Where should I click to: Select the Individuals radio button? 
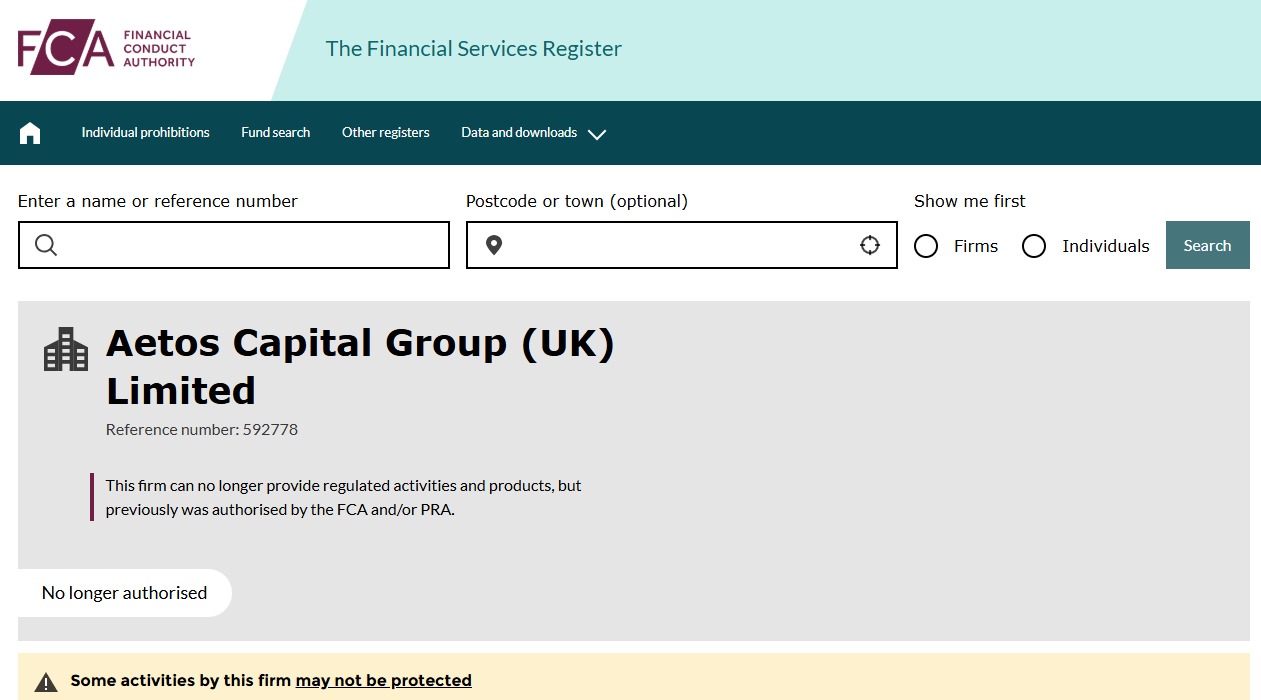click(1034, 246)
